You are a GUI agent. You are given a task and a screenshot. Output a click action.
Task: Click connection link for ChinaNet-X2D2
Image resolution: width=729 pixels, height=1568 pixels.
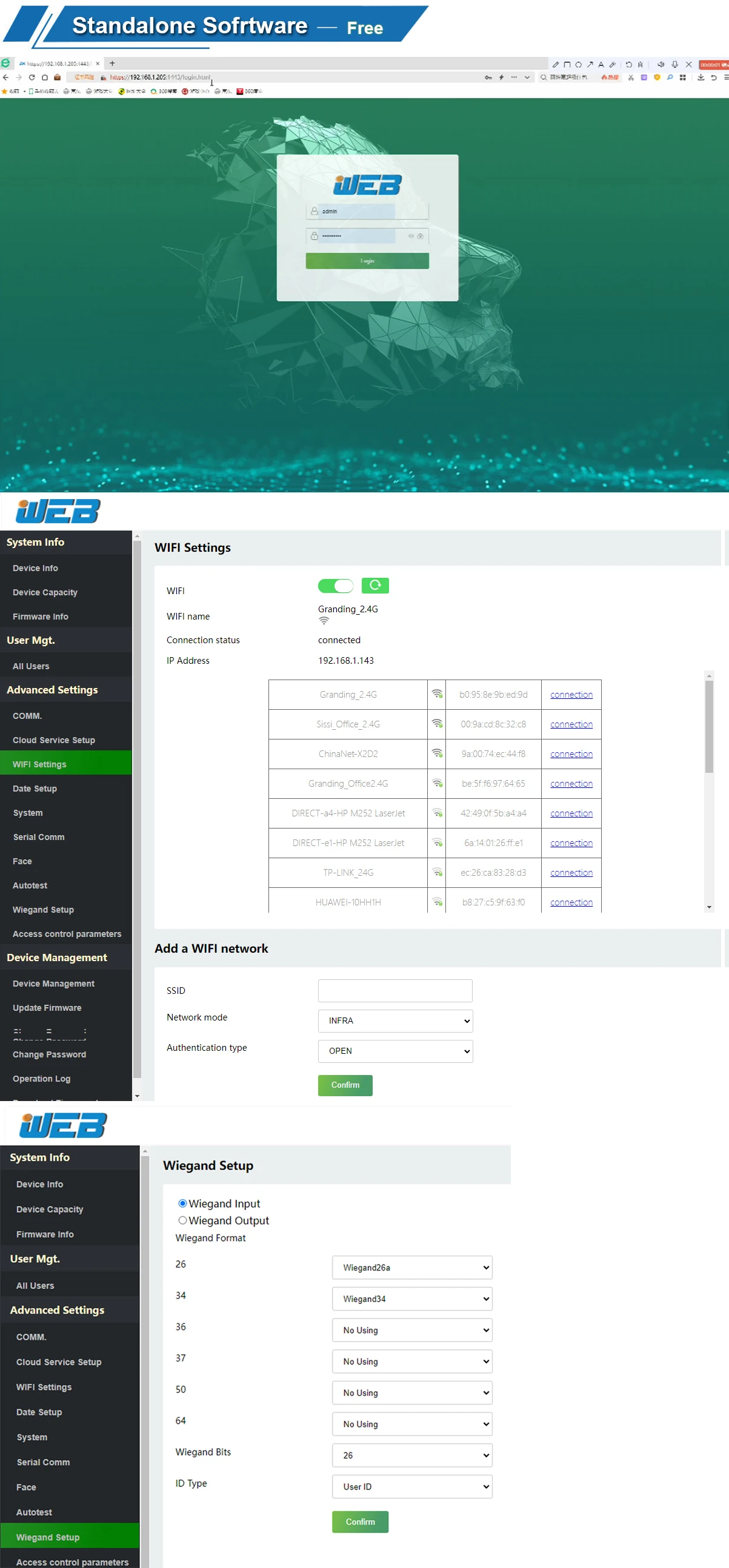pyautogui.click(x=571, y=753)
